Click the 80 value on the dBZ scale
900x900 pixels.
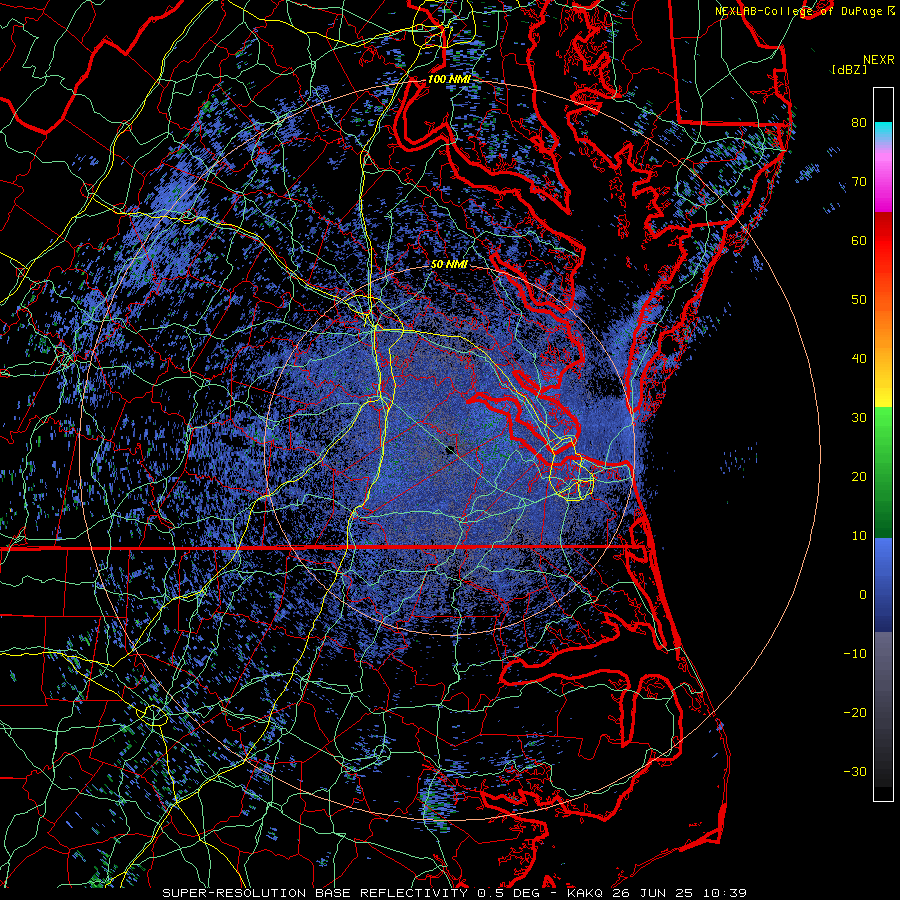click(x=859, y=123)
